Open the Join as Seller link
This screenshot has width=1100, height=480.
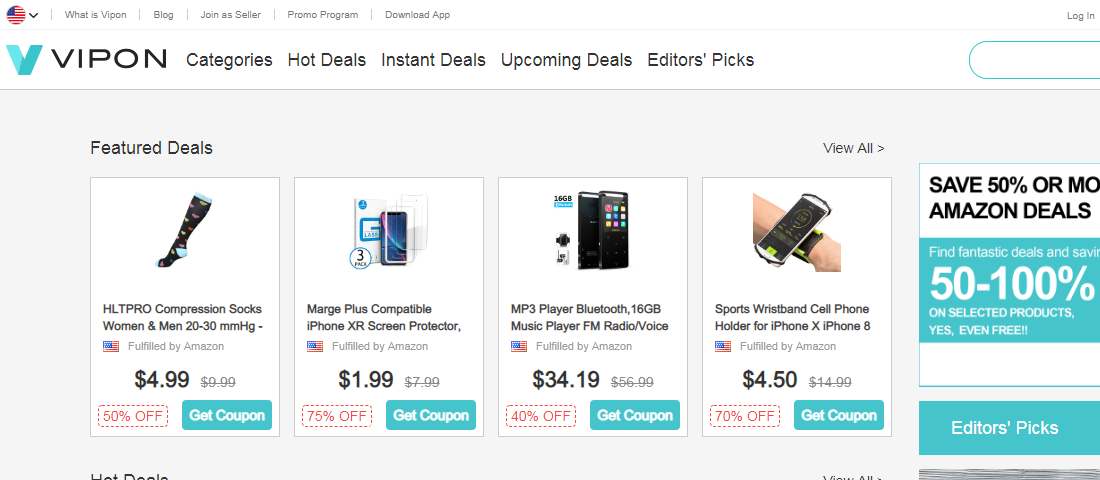click(230, 15)
